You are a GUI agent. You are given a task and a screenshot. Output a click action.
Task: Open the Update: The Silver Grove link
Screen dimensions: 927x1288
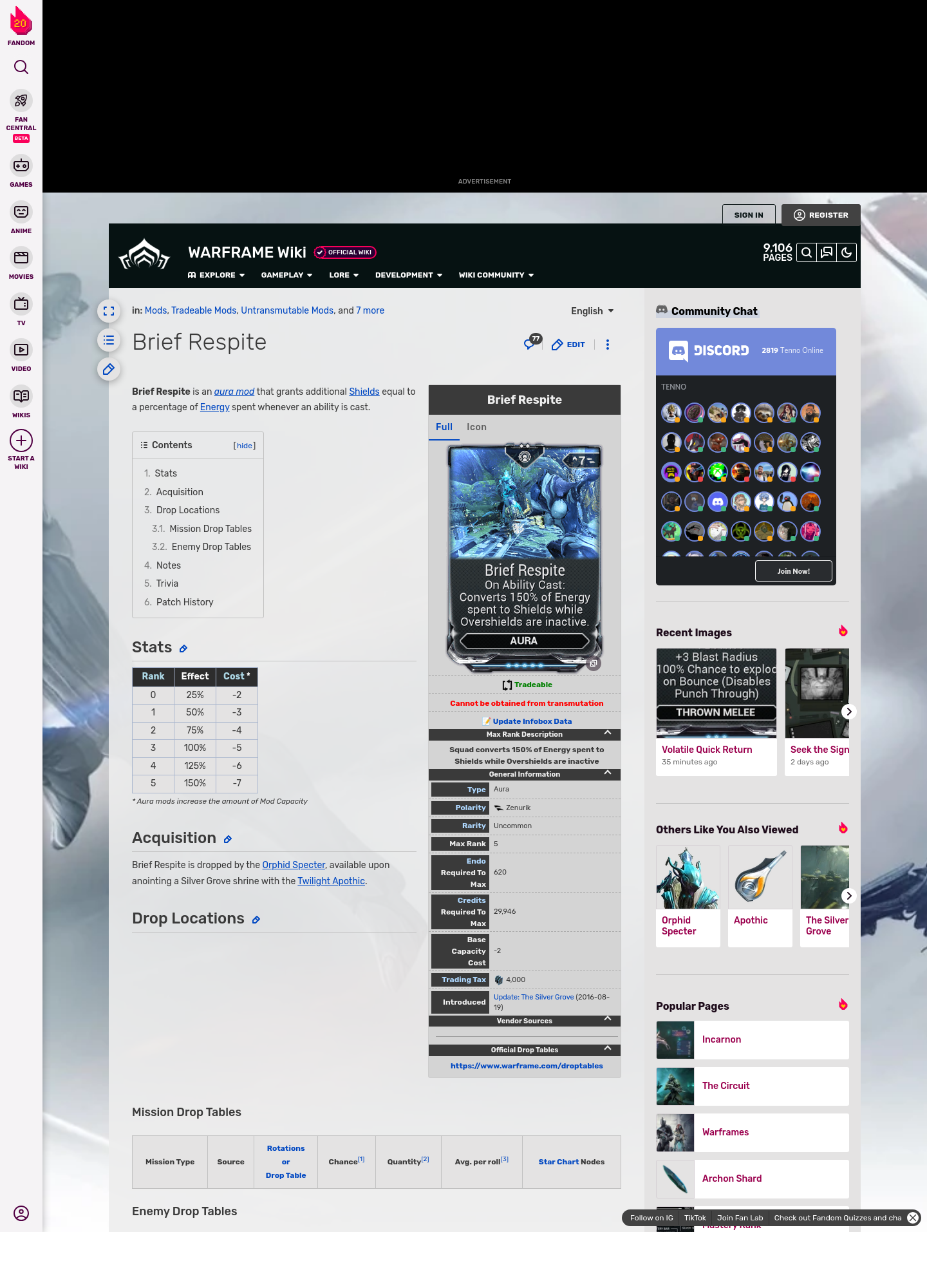[534, 997]
